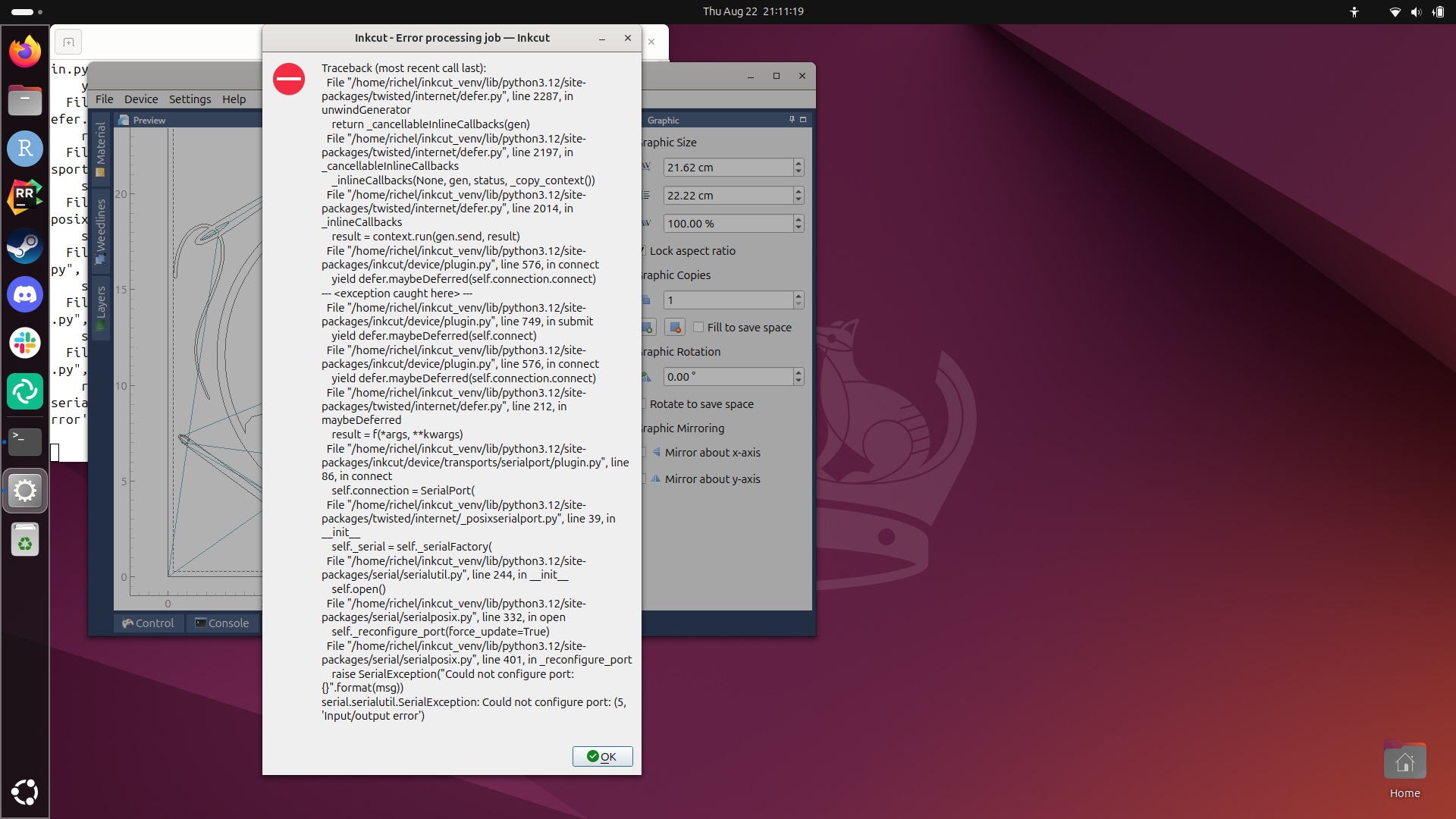The height and width of the screenshot is (819, 1456).
Task: Open Discord from the dock
Action: (x=25, y=294)
